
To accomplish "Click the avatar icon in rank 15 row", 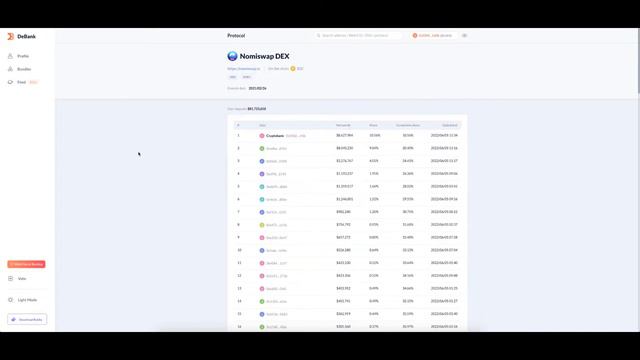I will pyautogui.click(x=262, y=314).
